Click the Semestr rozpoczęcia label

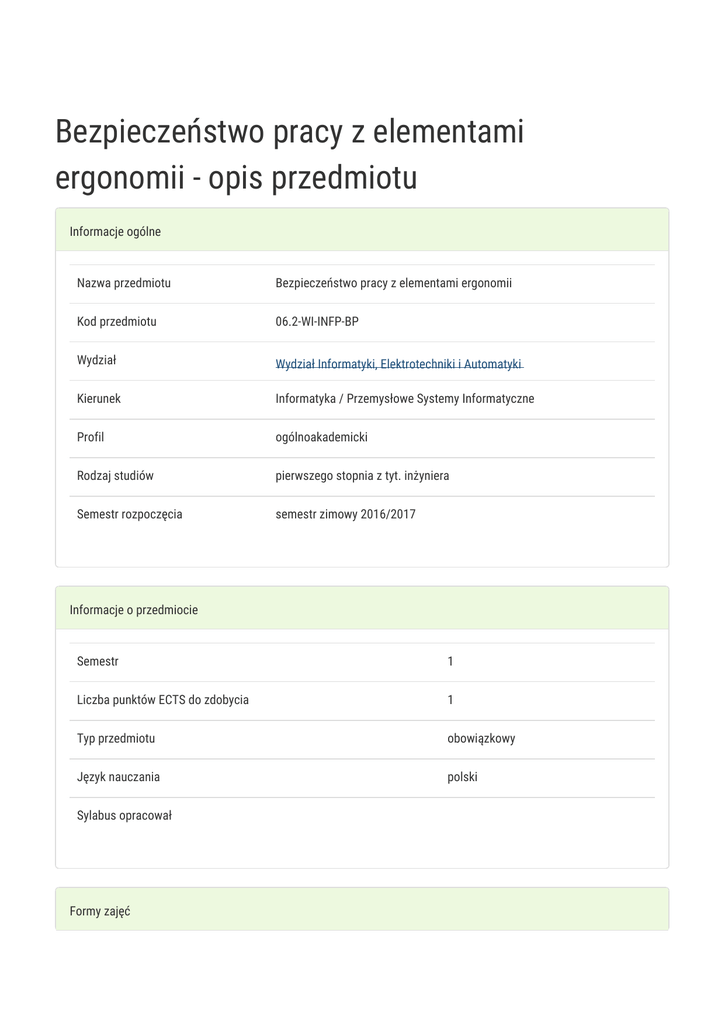click(x=130, y=515)
